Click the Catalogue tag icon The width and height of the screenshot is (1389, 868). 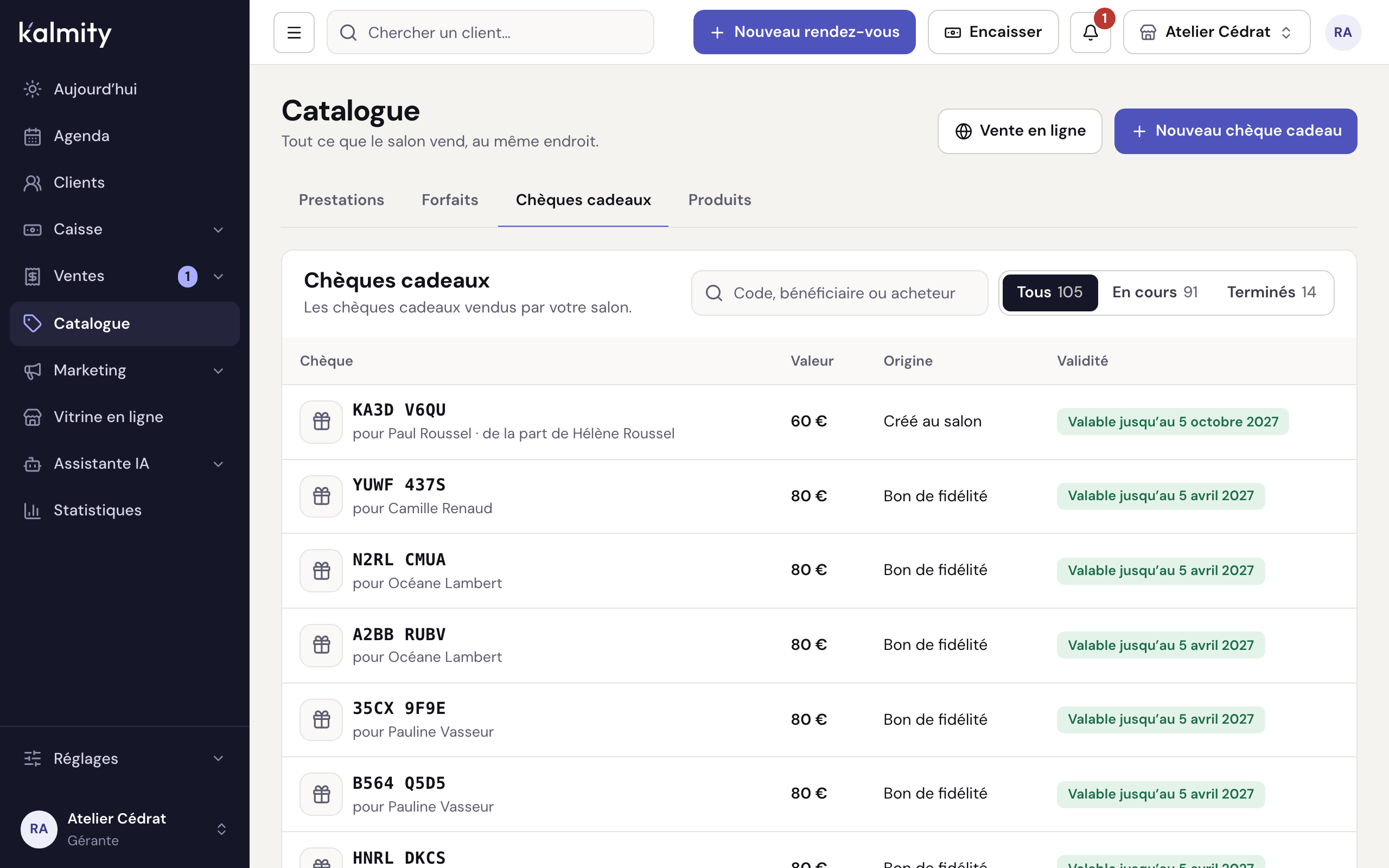point(33,323)
